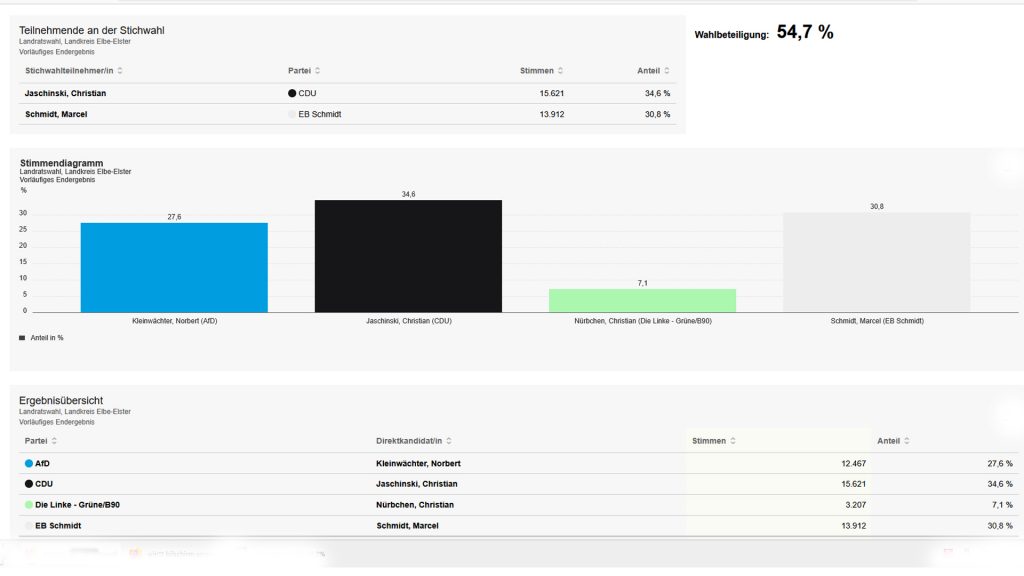Screen dimensions: 1024x576
Task: Select Jaschinski, Christian in Stichwahl table
Action: [x=65, y=93]
